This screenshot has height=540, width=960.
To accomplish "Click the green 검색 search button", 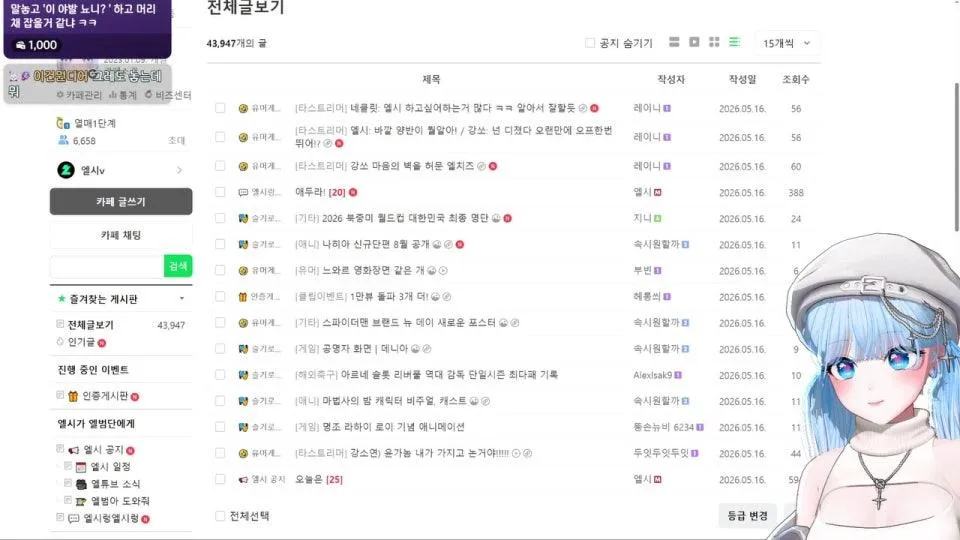I will [x=178, y=266].
